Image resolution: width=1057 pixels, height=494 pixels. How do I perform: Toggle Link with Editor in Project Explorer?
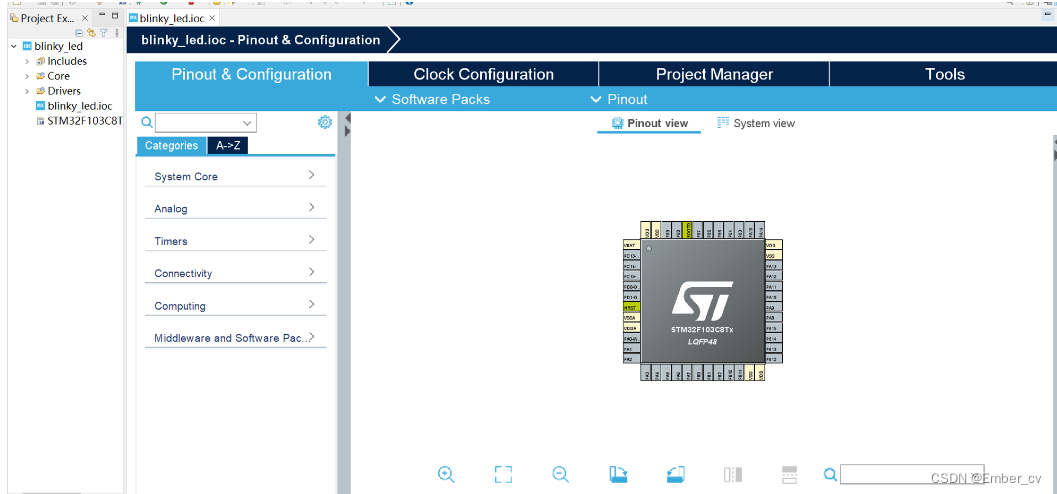(91, 32)
